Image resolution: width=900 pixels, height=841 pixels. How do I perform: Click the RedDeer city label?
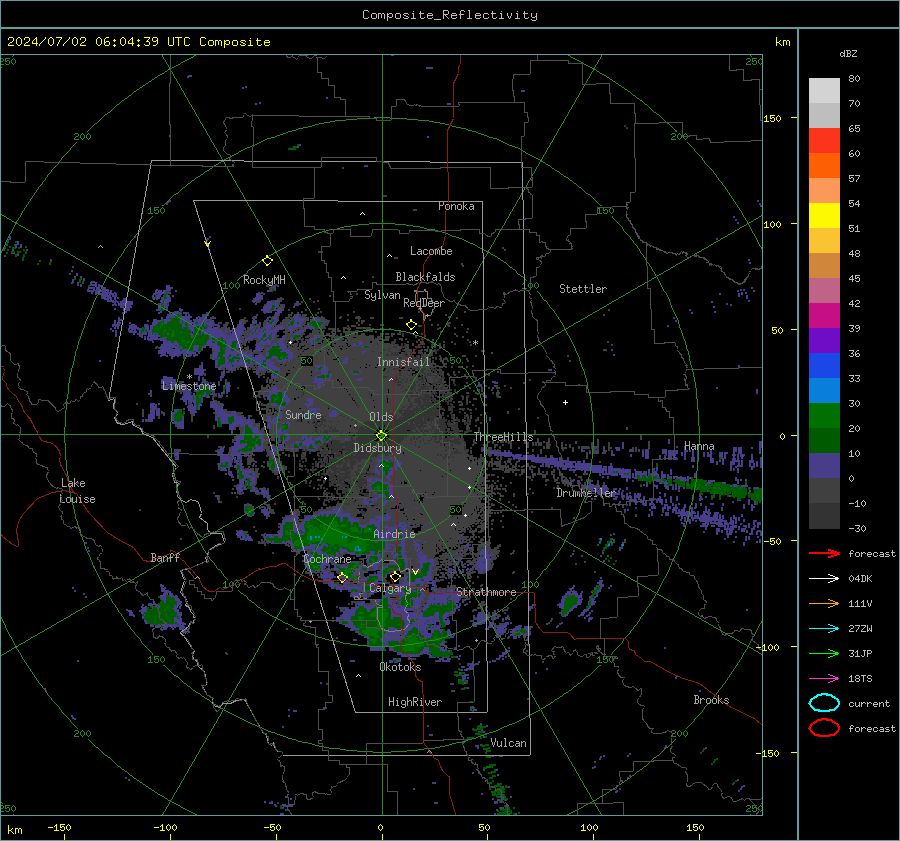[424, 303]
